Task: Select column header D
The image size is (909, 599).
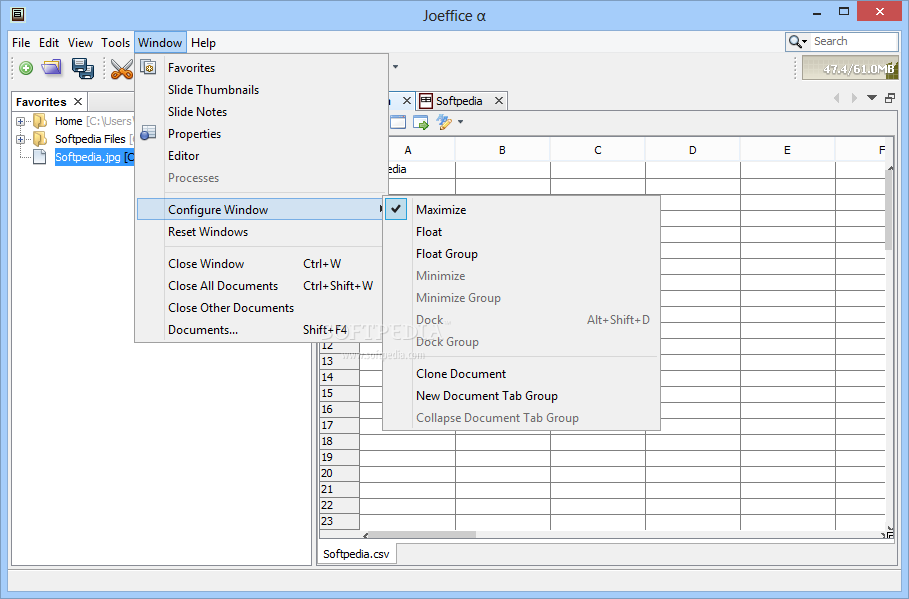Action: [693, 150]
